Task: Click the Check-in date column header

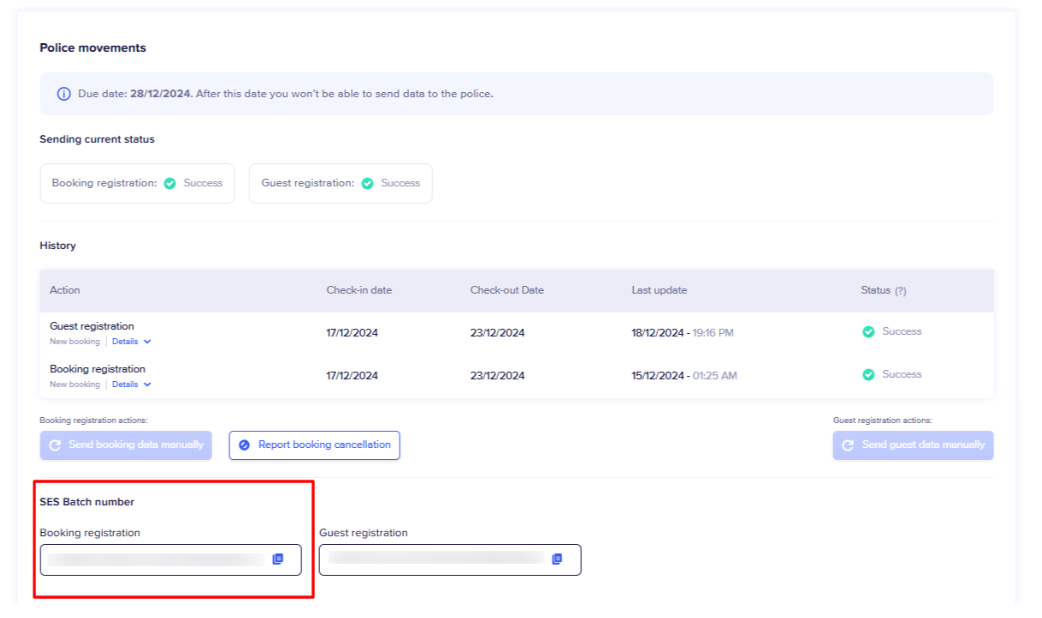Action: tap(359, 290)
